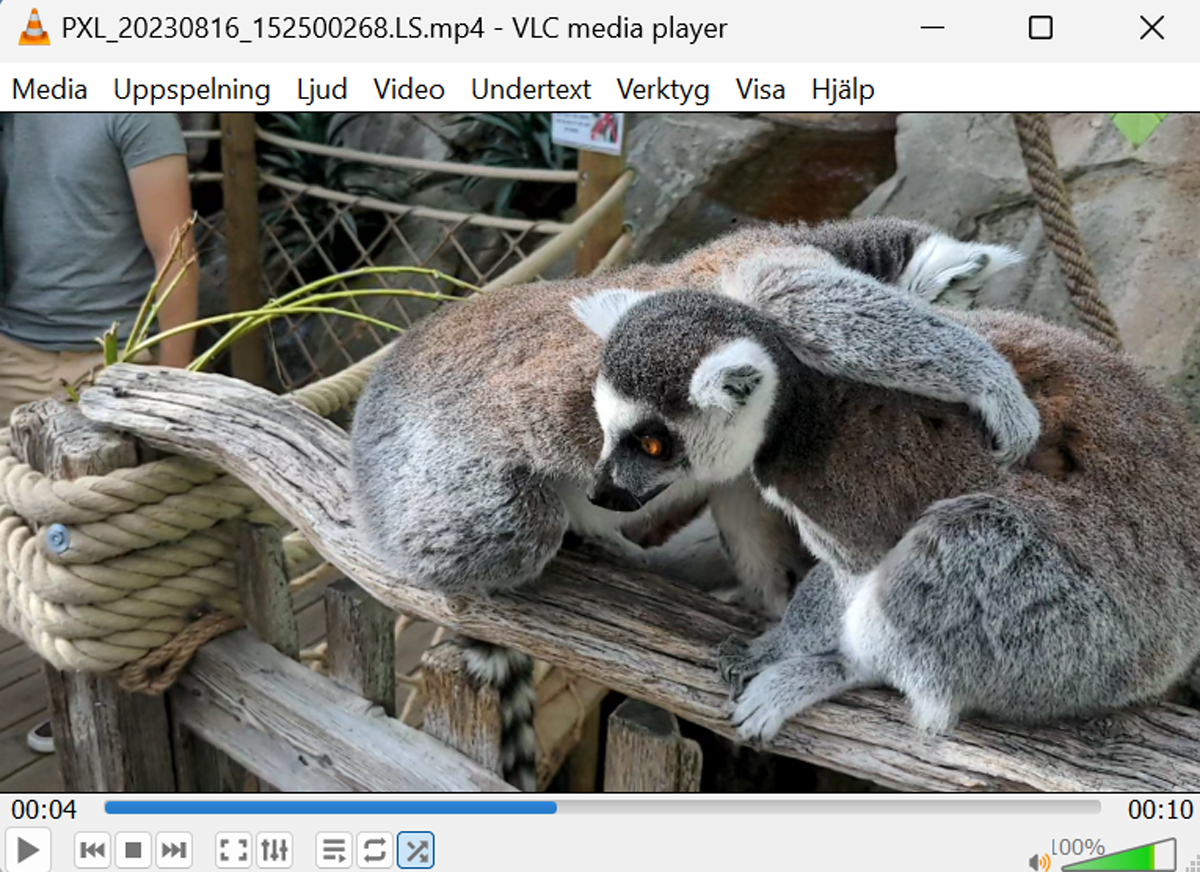Open the Ljud menu
The width and height of the screenshot is (1200, 872).
(321, 90)
